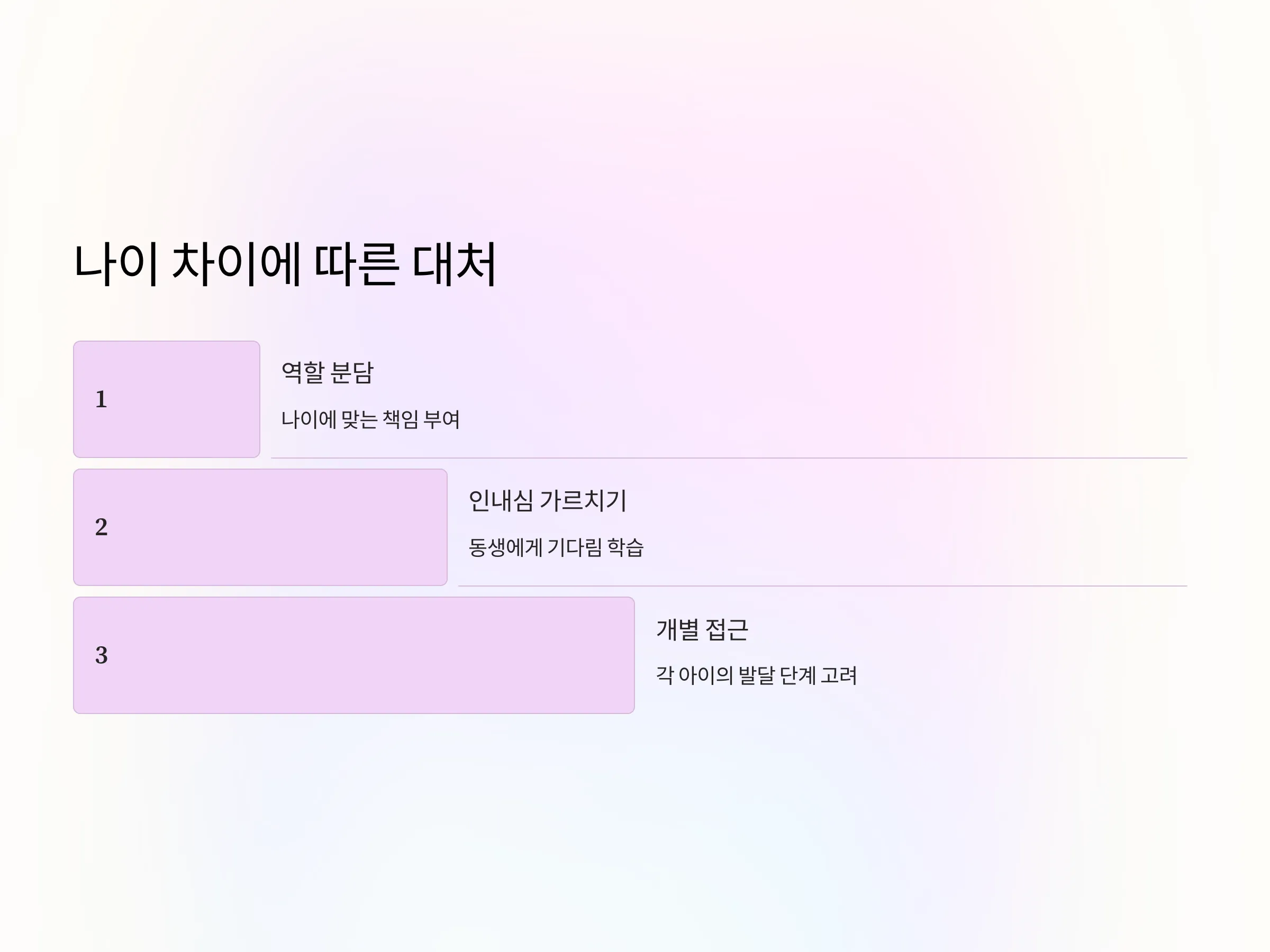Select the medium pink bar labeled 2
The width and height of the screenshot is (1270, 952).
pos(260,527)
